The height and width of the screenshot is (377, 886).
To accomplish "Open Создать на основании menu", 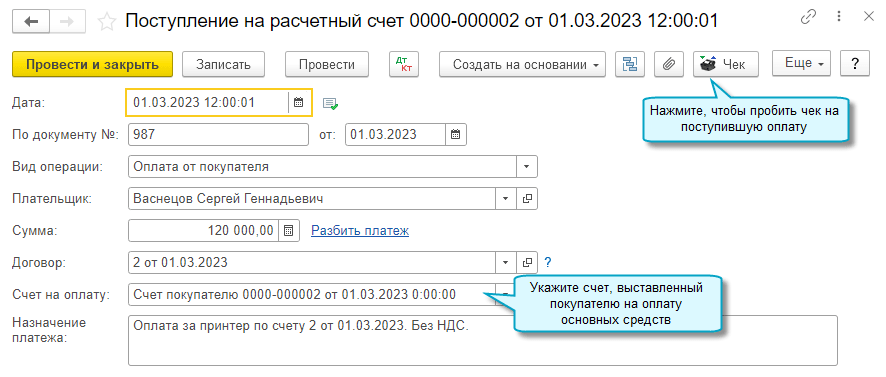I will pyautogui.click(x=523, y=64).
